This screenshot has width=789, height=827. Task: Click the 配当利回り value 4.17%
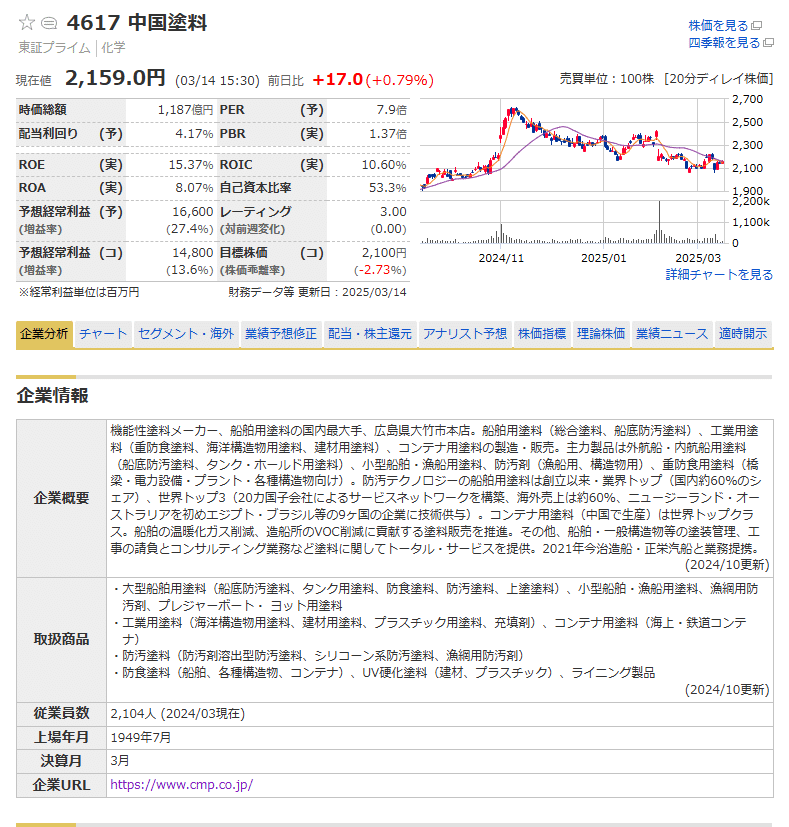[194, 134]
